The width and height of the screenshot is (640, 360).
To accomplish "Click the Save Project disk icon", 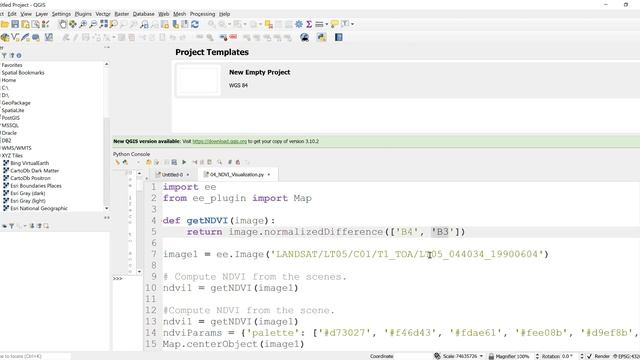I will point(15,24).
